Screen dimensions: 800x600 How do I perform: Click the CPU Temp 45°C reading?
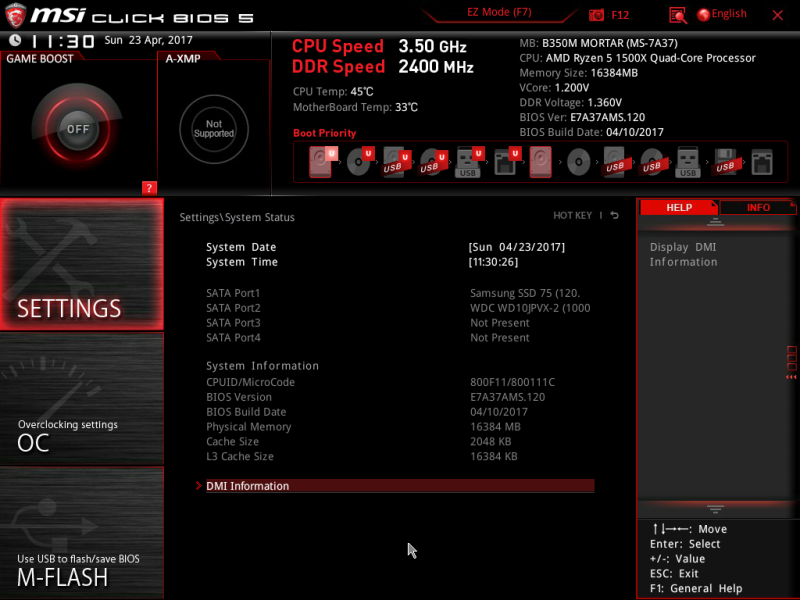coord(333,92)
